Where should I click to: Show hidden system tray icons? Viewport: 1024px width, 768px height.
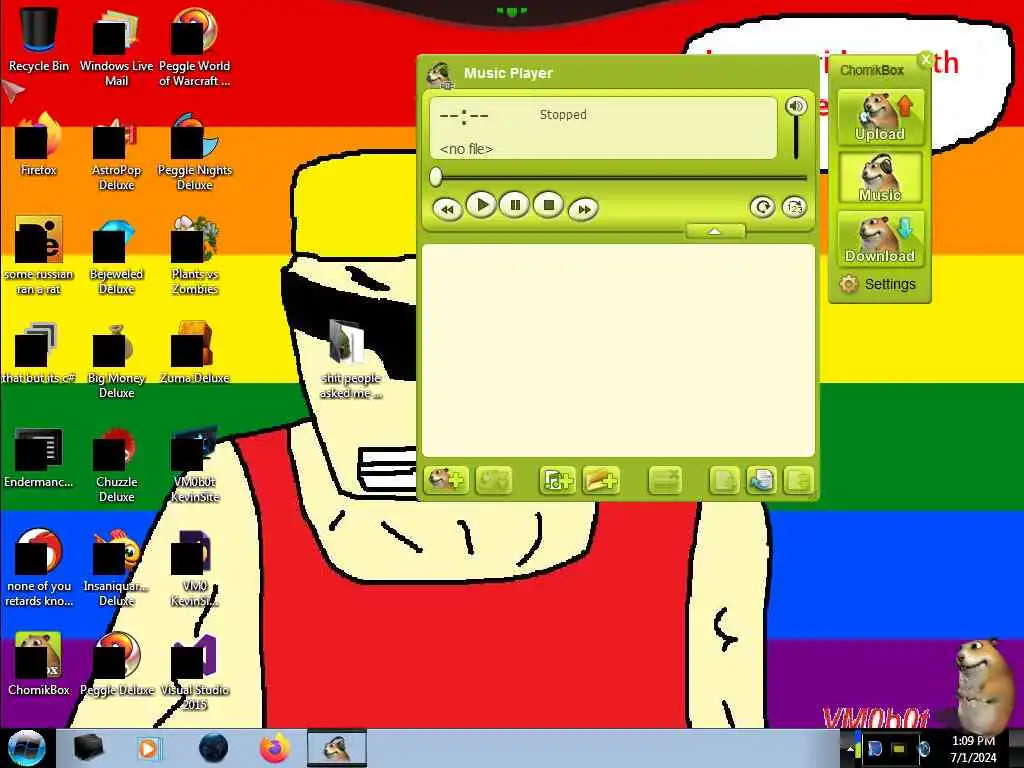pyautogui.click(x=850, y=749)
